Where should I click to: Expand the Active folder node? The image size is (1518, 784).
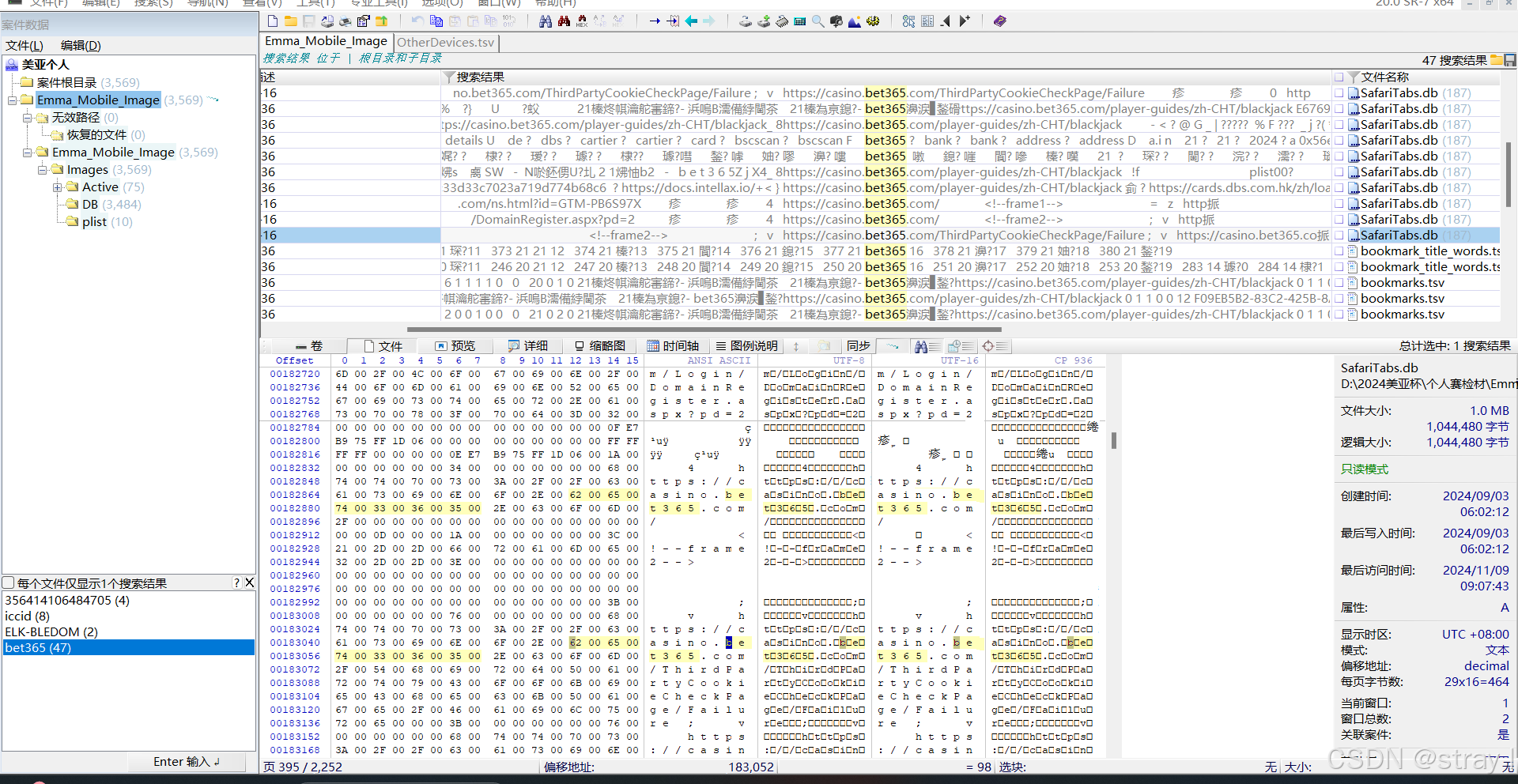57,187
